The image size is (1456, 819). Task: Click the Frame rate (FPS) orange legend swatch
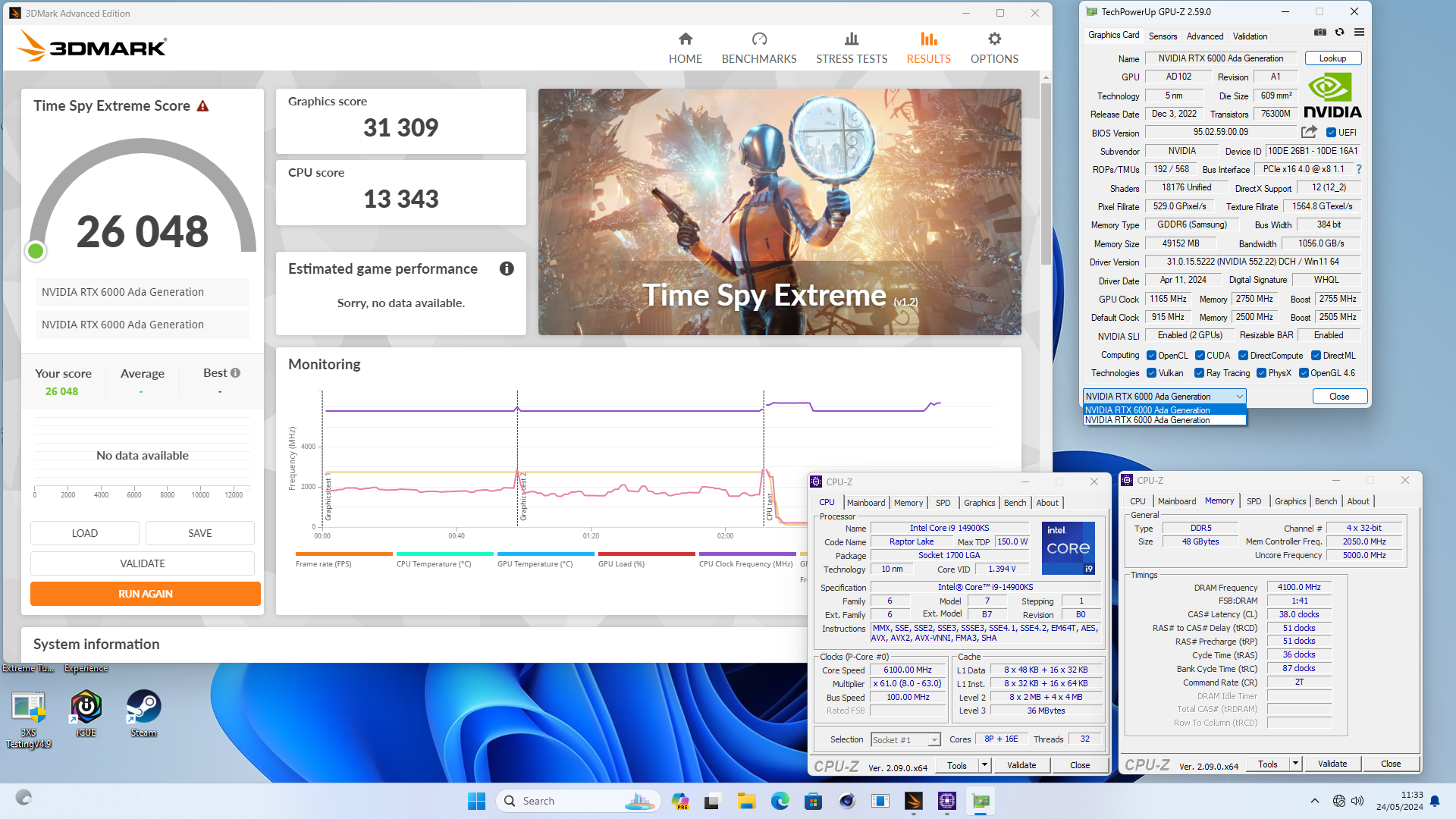pyautogui.click(x=344, y=554)
